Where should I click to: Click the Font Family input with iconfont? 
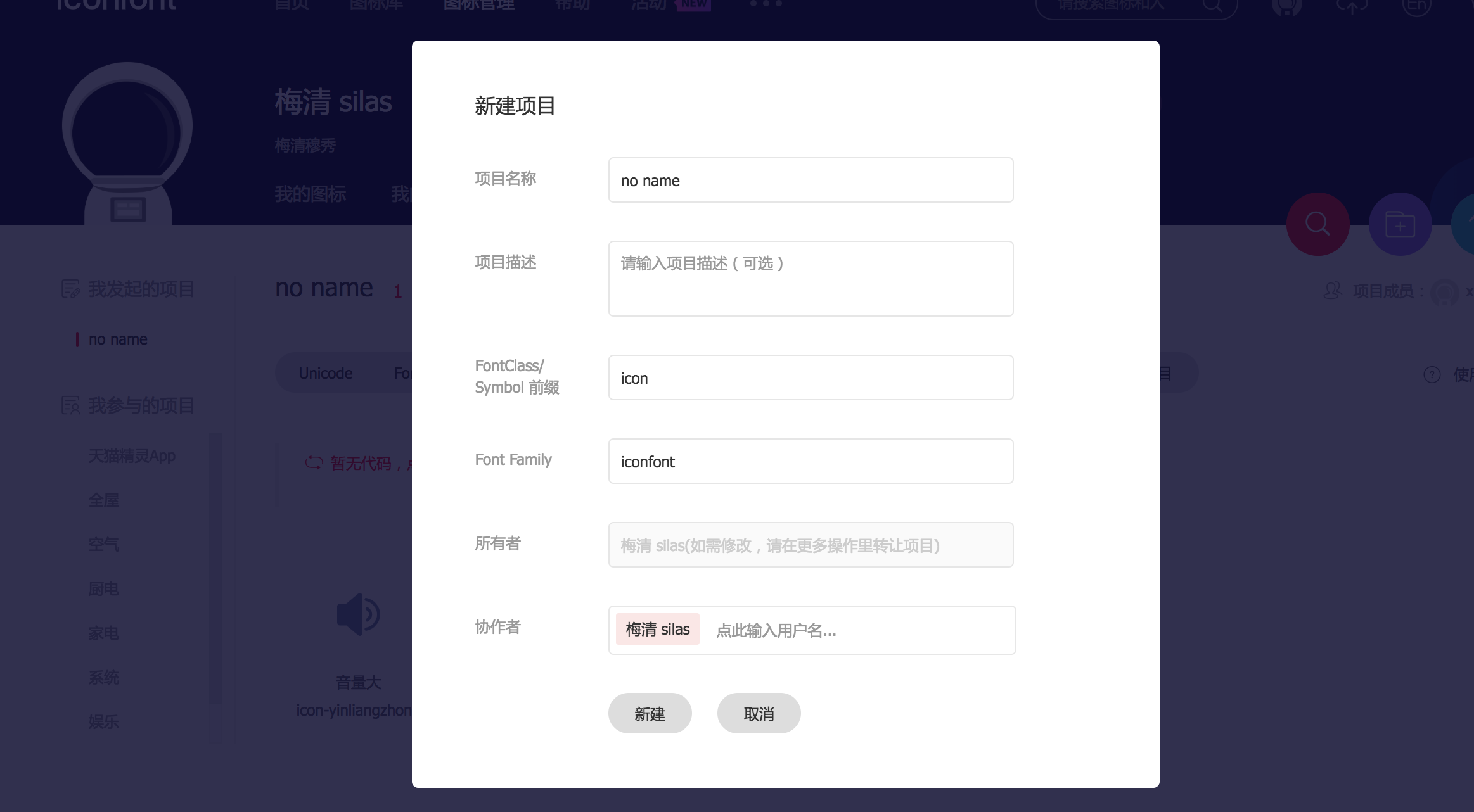[x=811, y=461]
